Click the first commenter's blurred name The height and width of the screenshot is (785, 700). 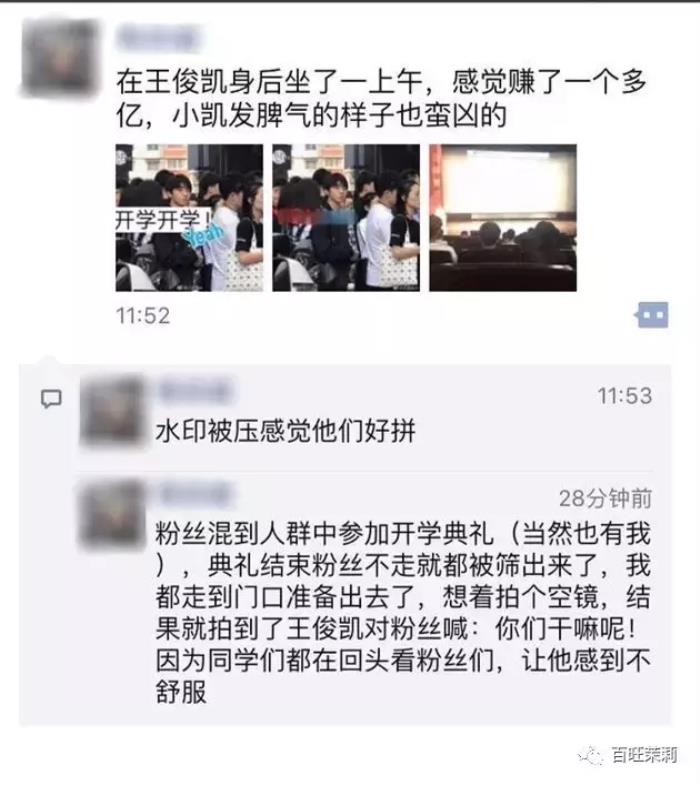click(x=195, y=391)
